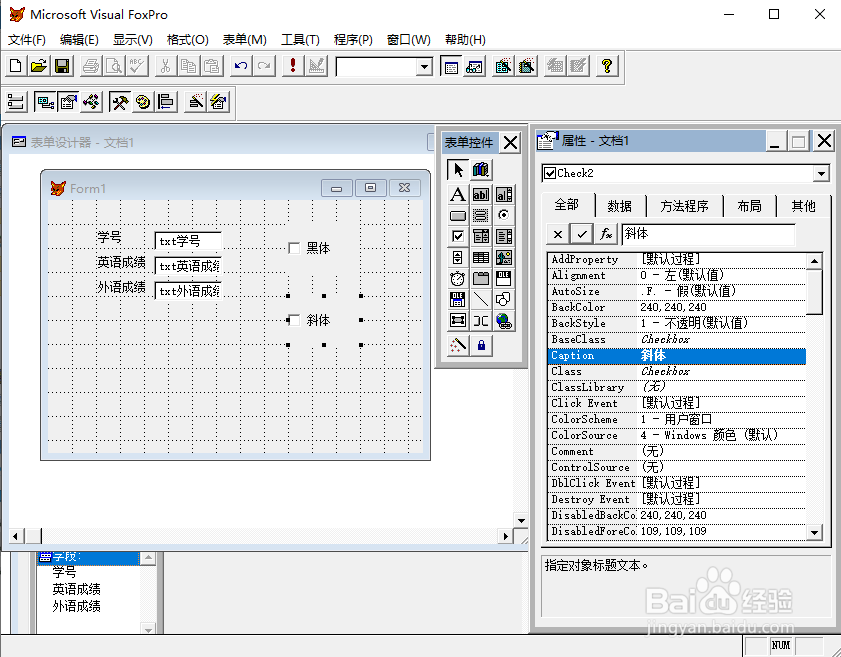
Task: Select 英语成绩 field in data environment list
Action: 76,589
